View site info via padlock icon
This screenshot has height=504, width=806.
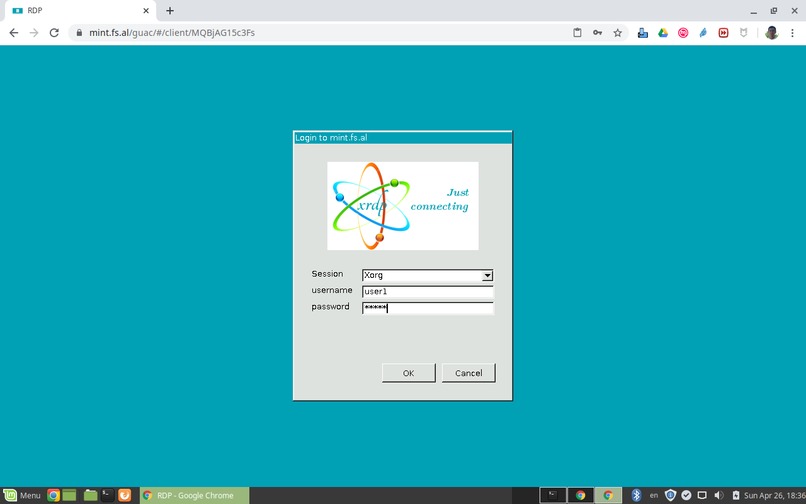pyautogui.click(x=79, y=33)
